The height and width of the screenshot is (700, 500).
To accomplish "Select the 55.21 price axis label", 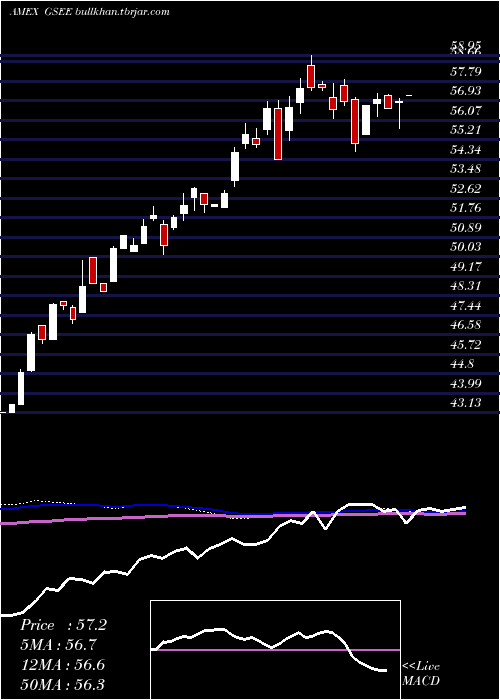I will (466, 130).
